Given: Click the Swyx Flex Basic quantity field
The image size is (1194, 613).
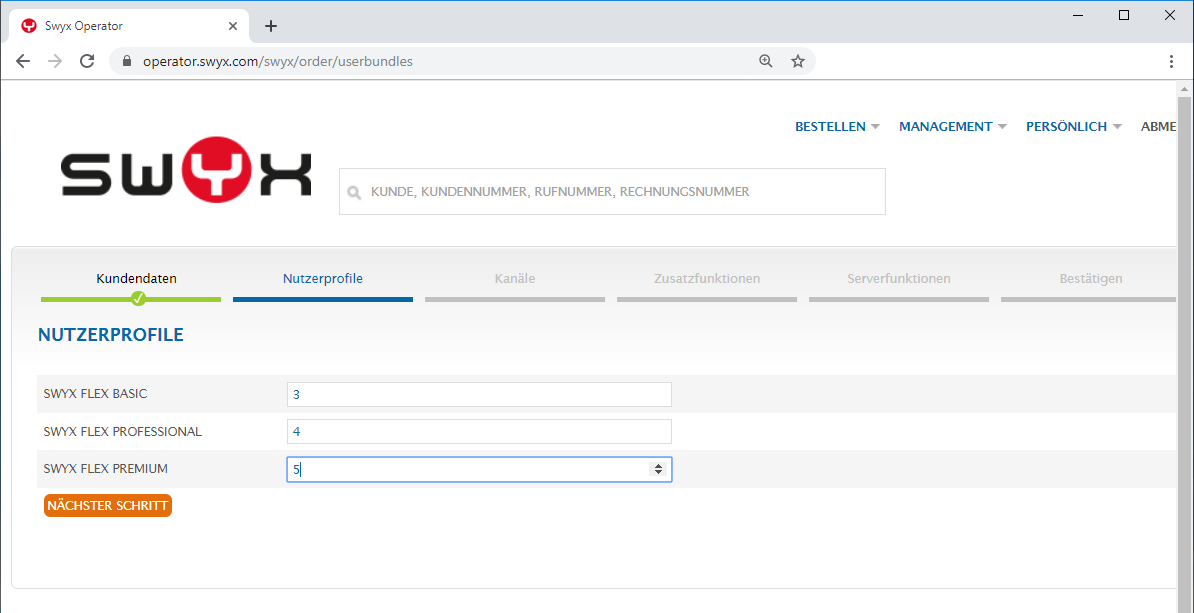Looking at the screenshot, I should [478, 395].
